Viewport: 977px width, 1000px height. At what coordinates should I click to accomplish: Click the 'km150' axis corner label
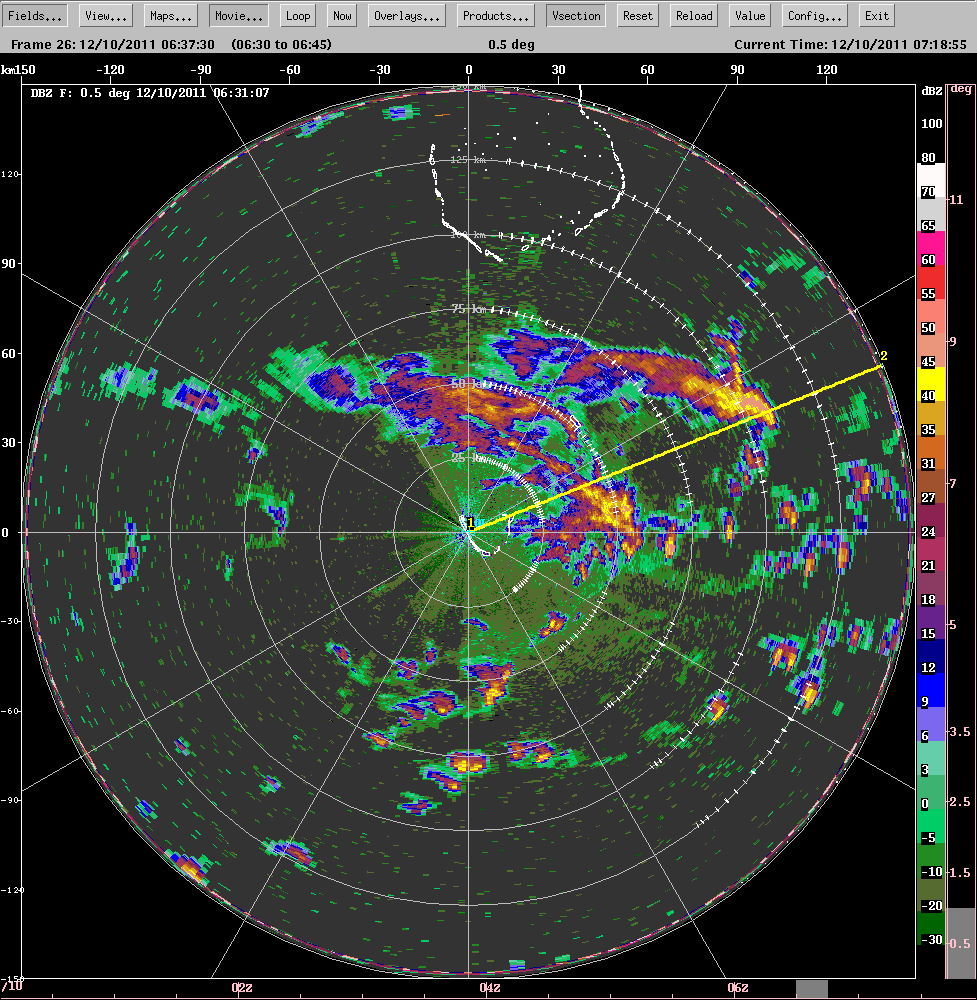pyautogui.click(x=18, y=70)
